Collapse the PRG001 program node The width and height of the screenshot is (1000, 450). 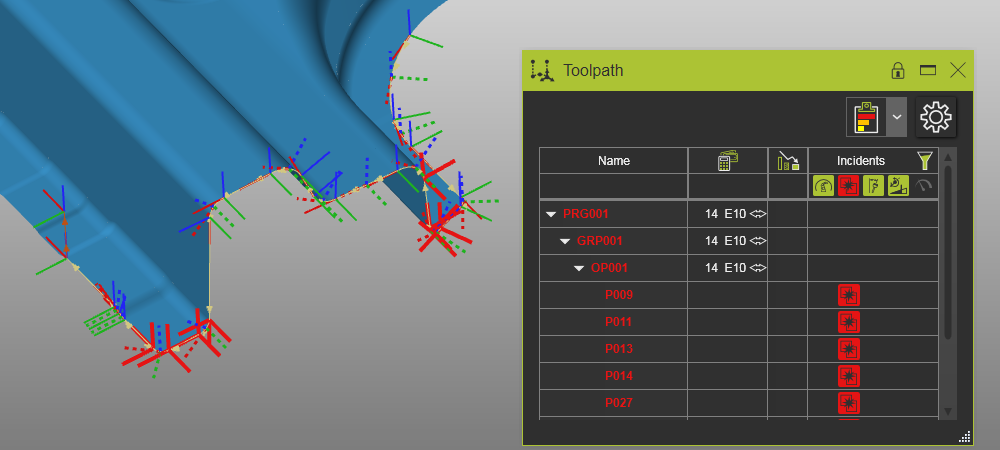coord(551,214)
